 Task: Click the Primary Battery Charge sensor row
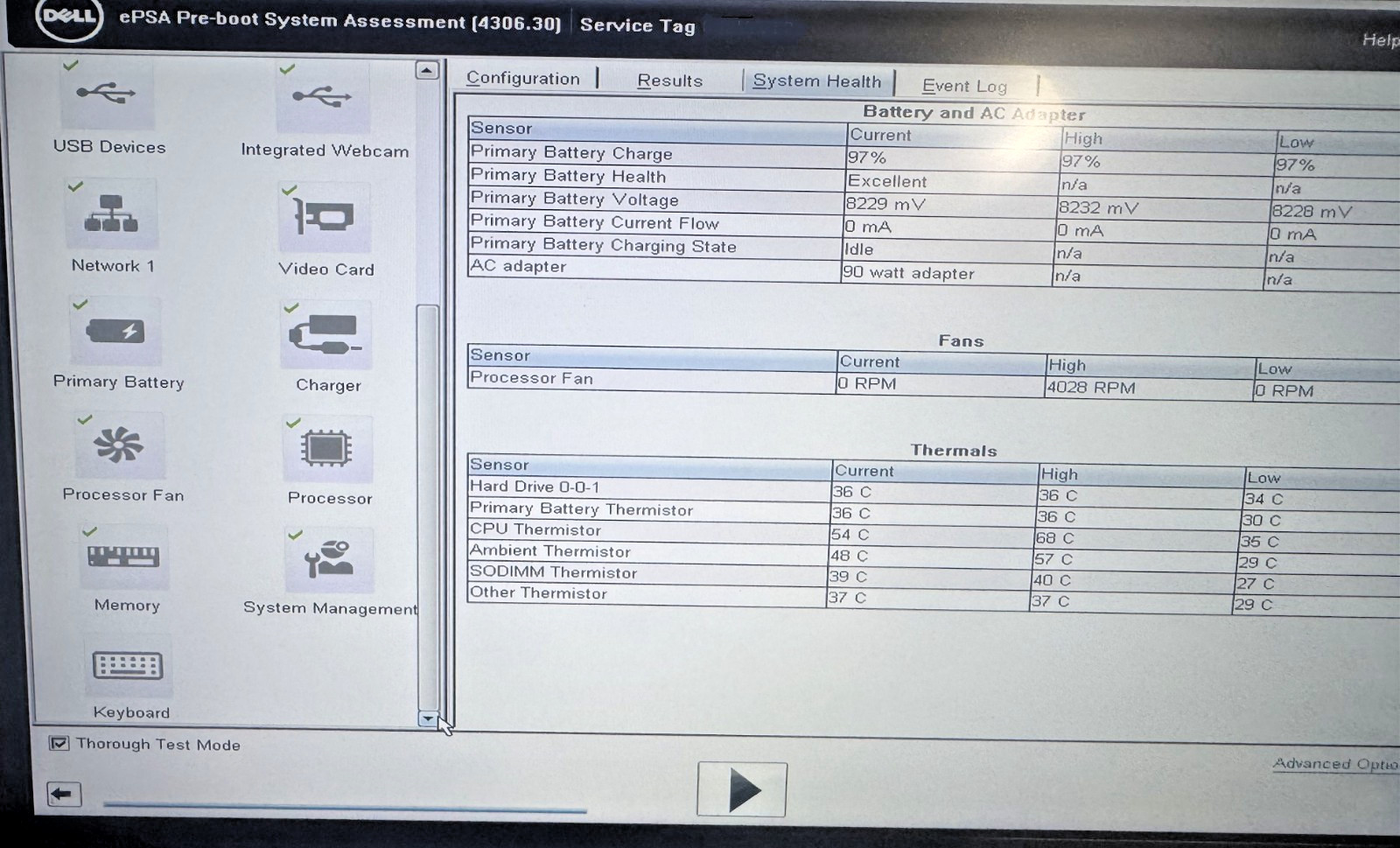click(x=934, y=158)
